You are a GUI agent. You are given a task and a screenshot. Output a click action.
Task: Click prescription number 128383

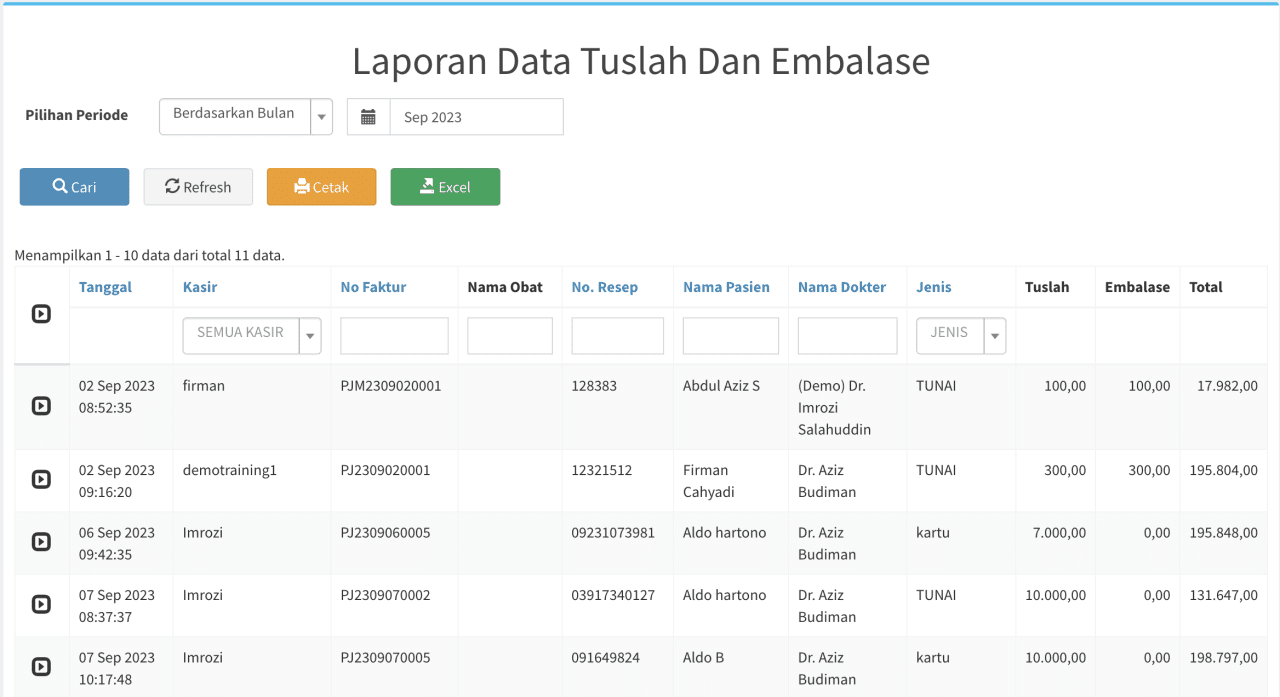594,385
